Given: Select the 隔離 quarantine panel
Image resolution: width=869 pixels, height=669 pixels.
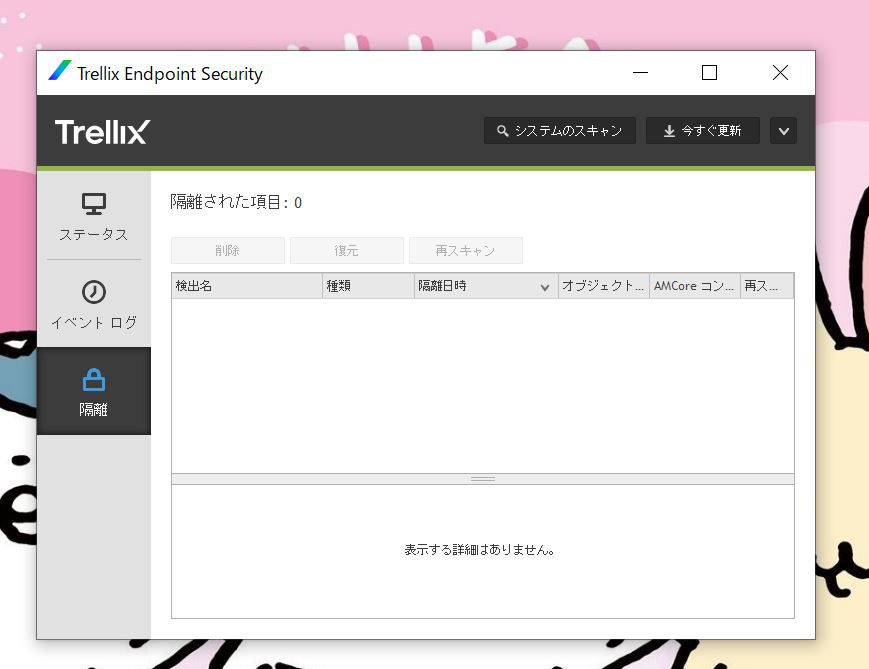Looking at the screenshot, I should (x=94, y=391).
